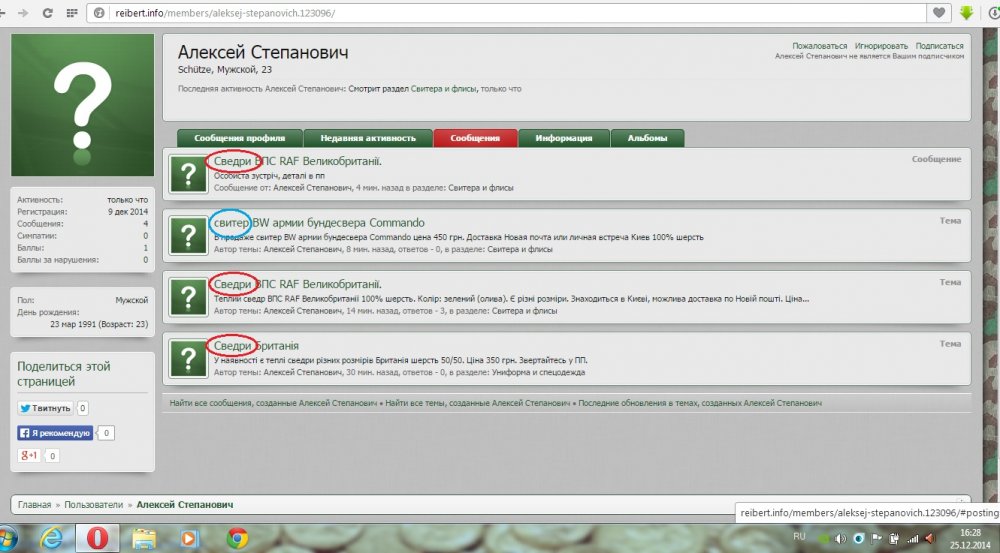Open the File Explorer folder taskbar icon
The width and height of the screenshot is (1000, 553).
tap(144, 538)
